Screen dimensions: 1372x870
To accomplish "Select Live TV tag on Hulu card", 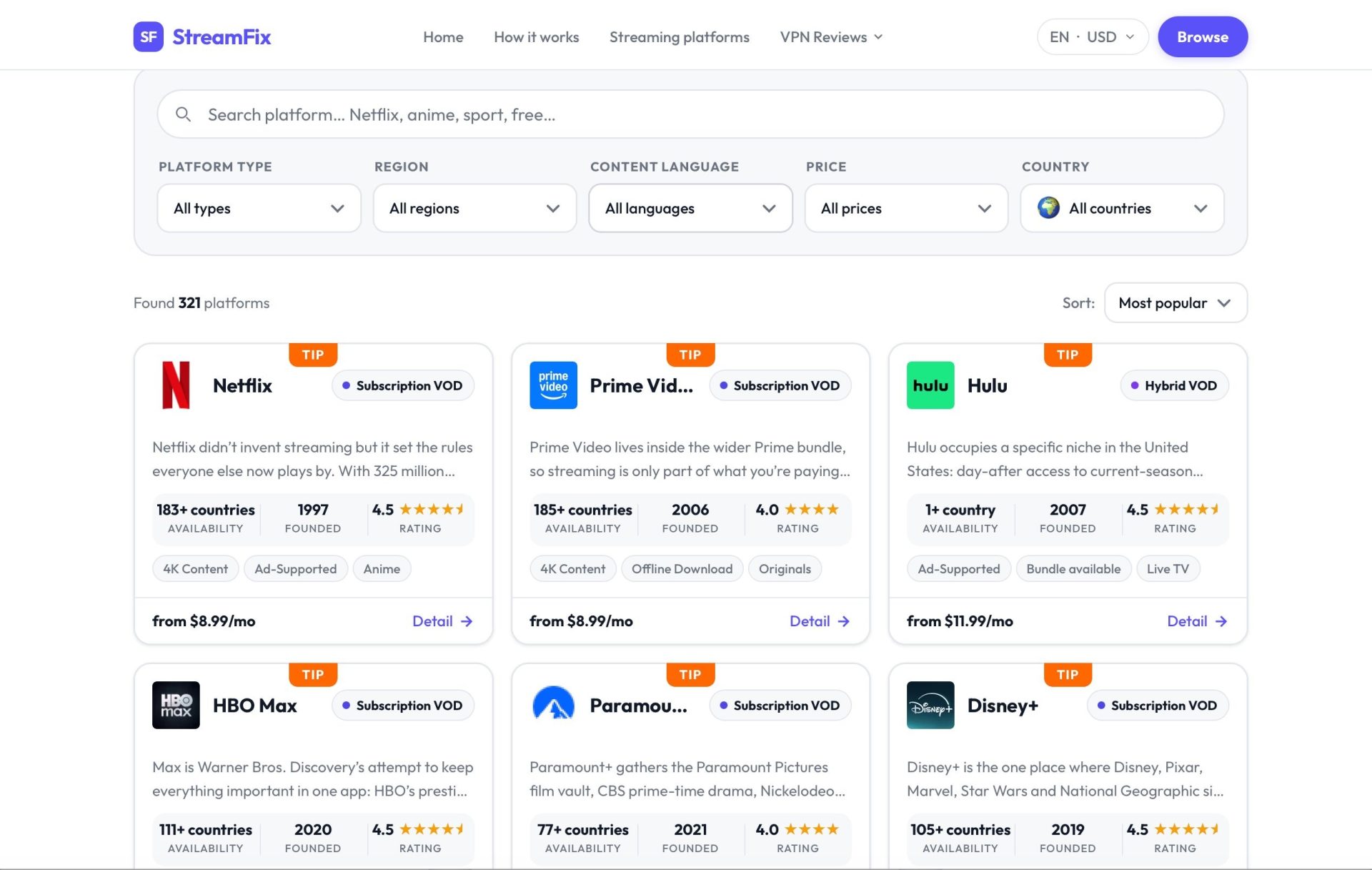I will pyautogui.click(x=1168, y=569).
